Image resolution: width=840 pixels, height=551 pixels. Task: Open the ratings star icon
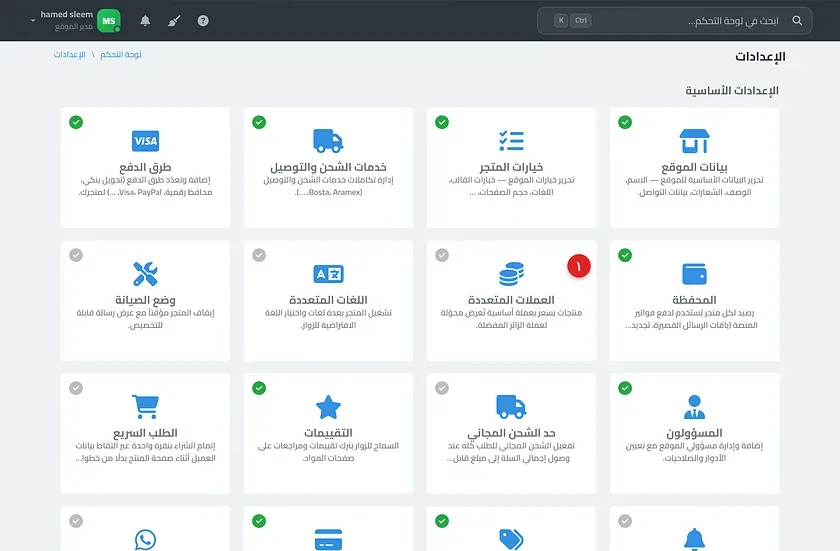(x=328, y=406)
